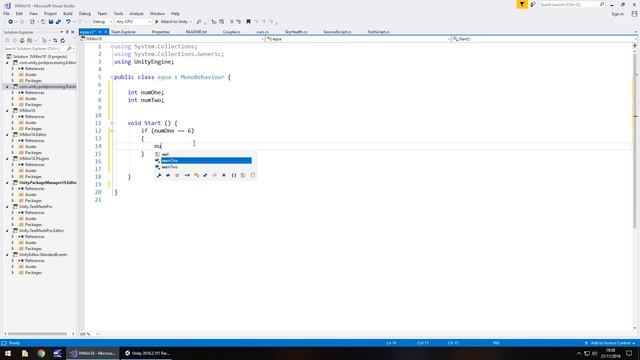The width and height of the screenshot is (640, 360).
Task: Click the Save toolbar icon
Action: pyautogui.click(x=51, y=22)
